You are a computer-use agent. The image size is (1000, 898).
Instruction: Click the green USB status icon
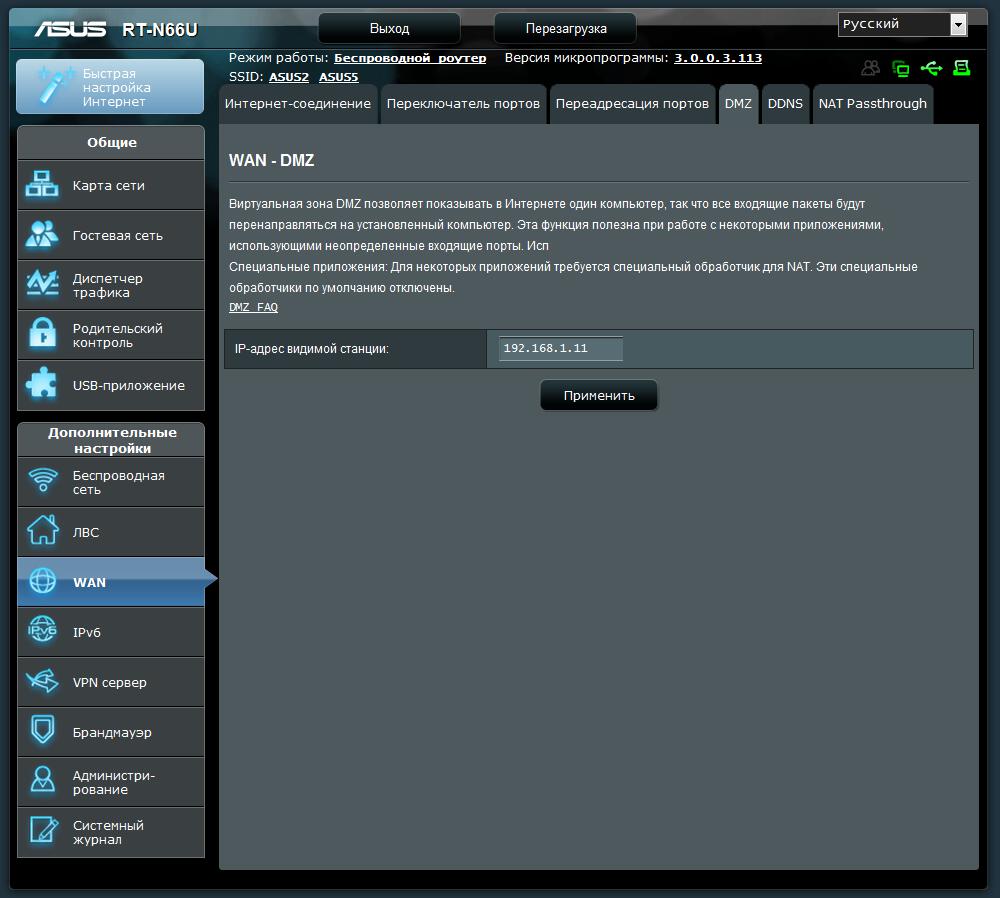(931, 68)
